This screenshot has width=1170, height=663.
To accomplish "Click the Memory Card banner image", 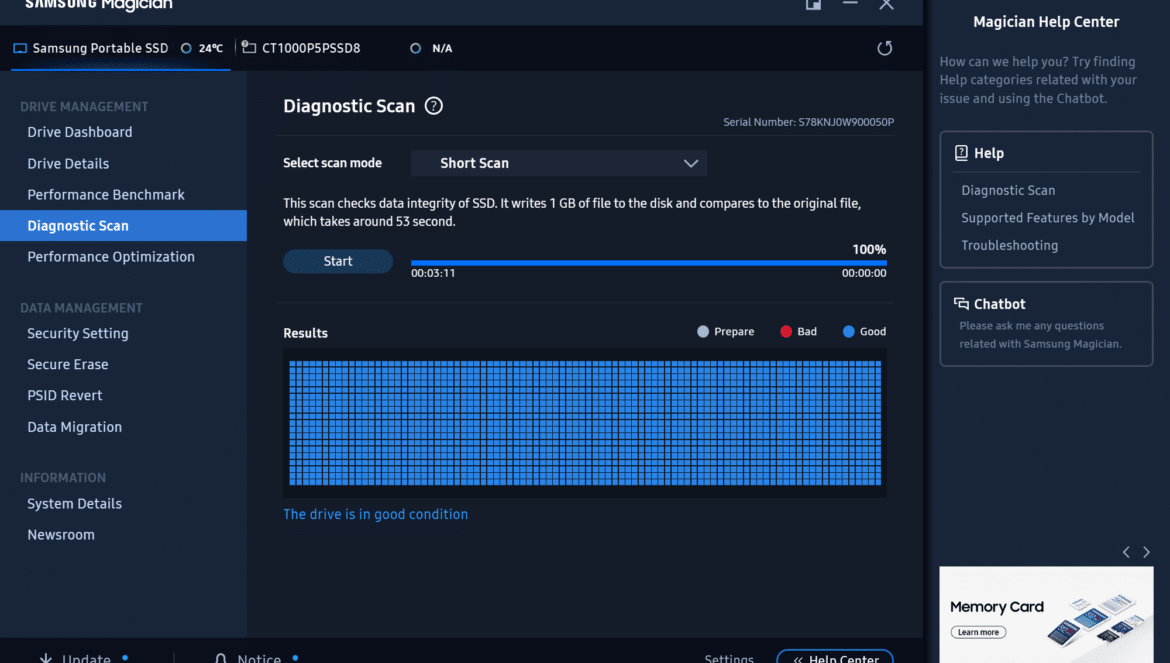I will [x=1046, y=615].
